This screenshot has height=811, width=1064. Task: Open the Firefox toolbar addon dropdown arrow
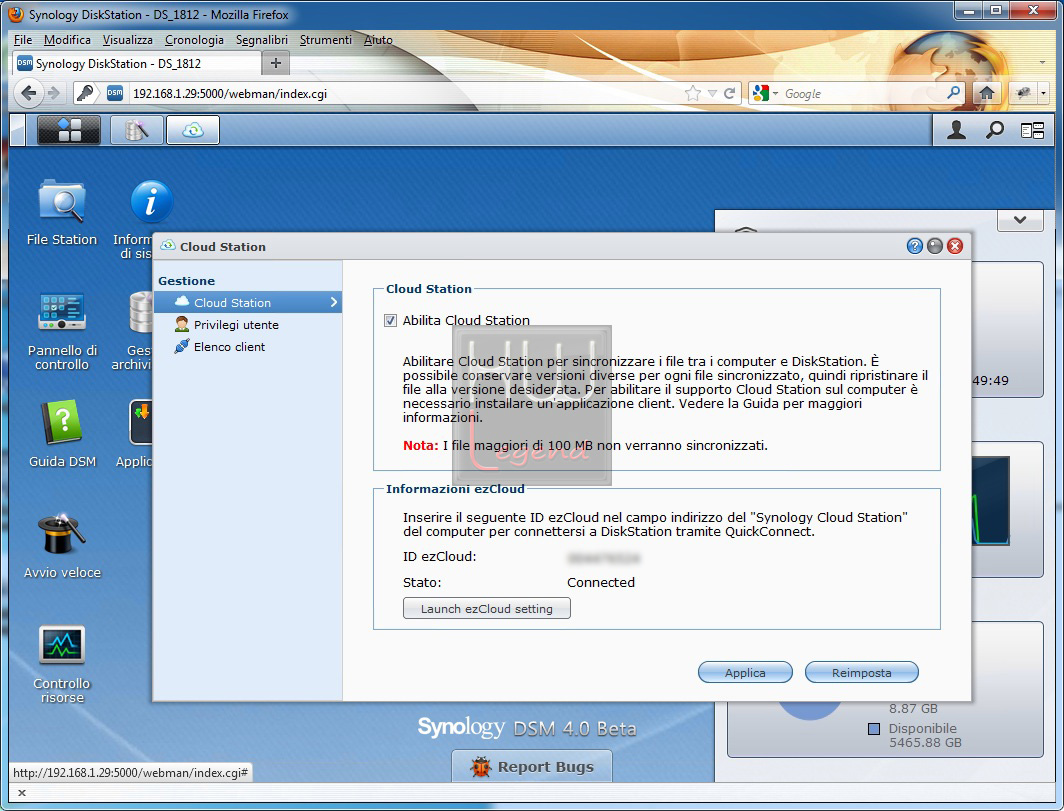coord(1043,93)
